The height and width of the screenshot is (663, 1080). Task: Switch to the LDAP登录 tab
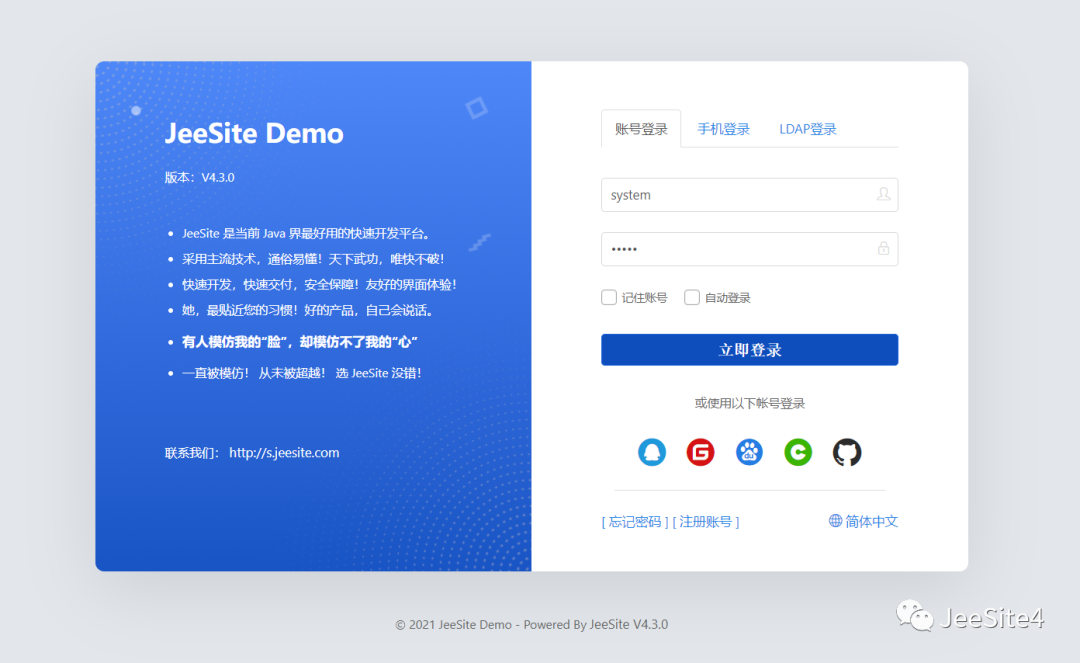[x=807, y=129]
